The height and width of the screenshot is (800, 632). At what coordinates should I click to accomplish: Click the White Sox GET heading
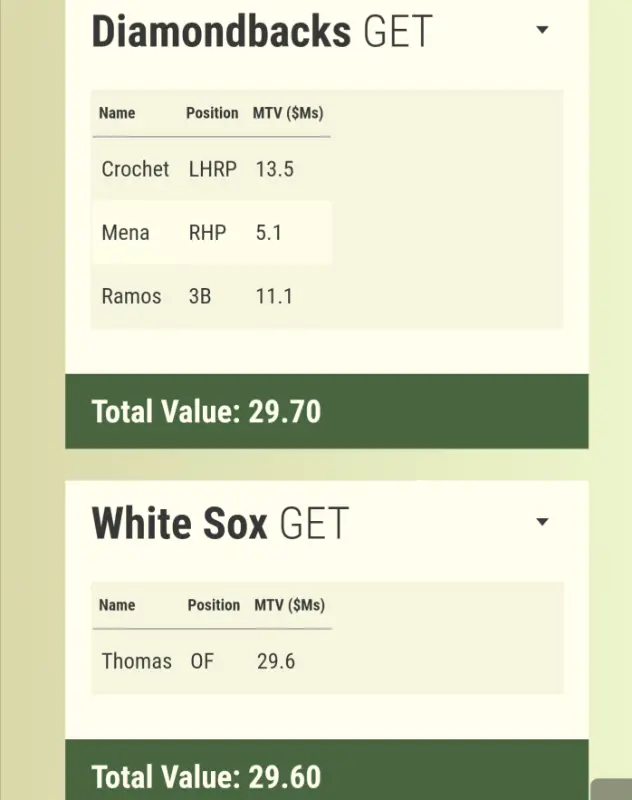point(220,523)
